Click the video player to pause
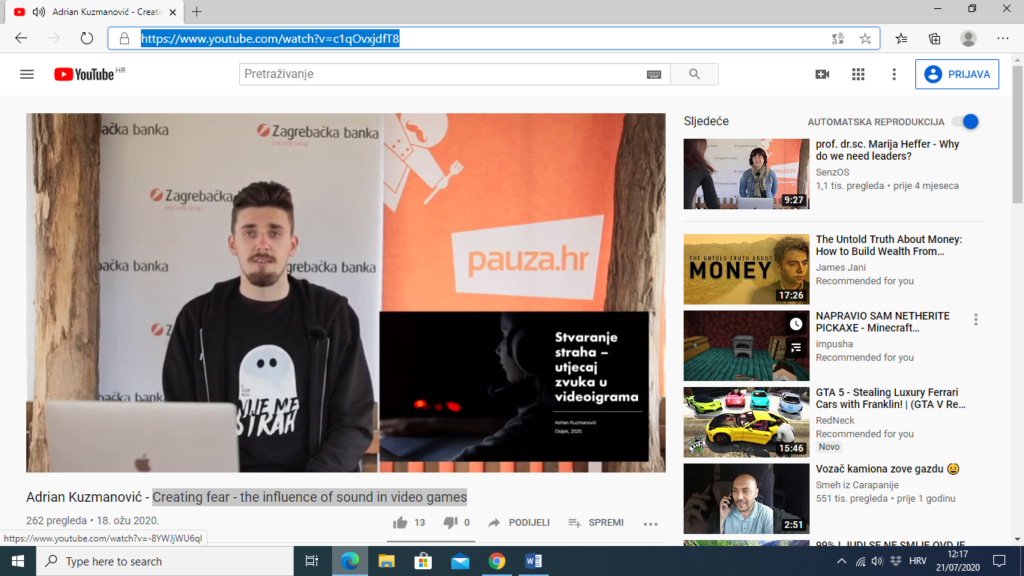Screen dimensions: 1024x576 [345, 293]
